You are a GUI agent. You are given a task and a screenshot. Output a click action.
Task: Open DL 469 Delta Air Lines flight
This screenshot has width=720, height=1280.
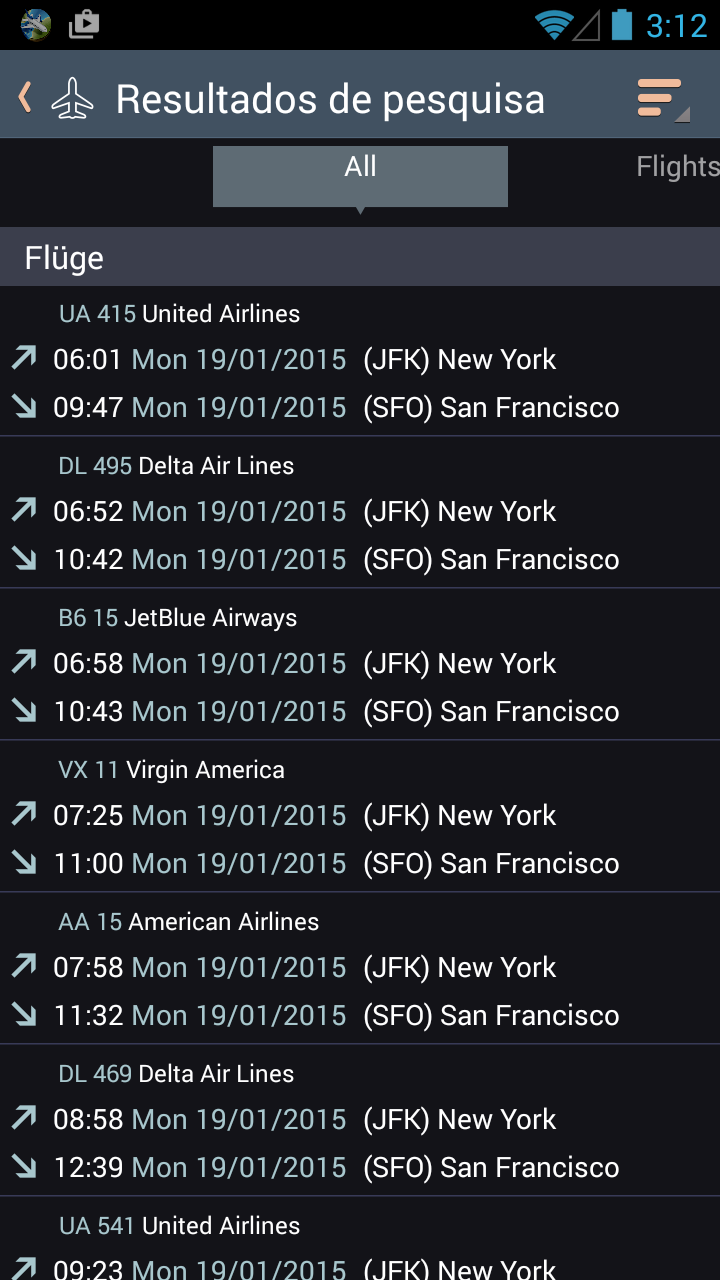pyautogui.click(x=360, y=1121)
